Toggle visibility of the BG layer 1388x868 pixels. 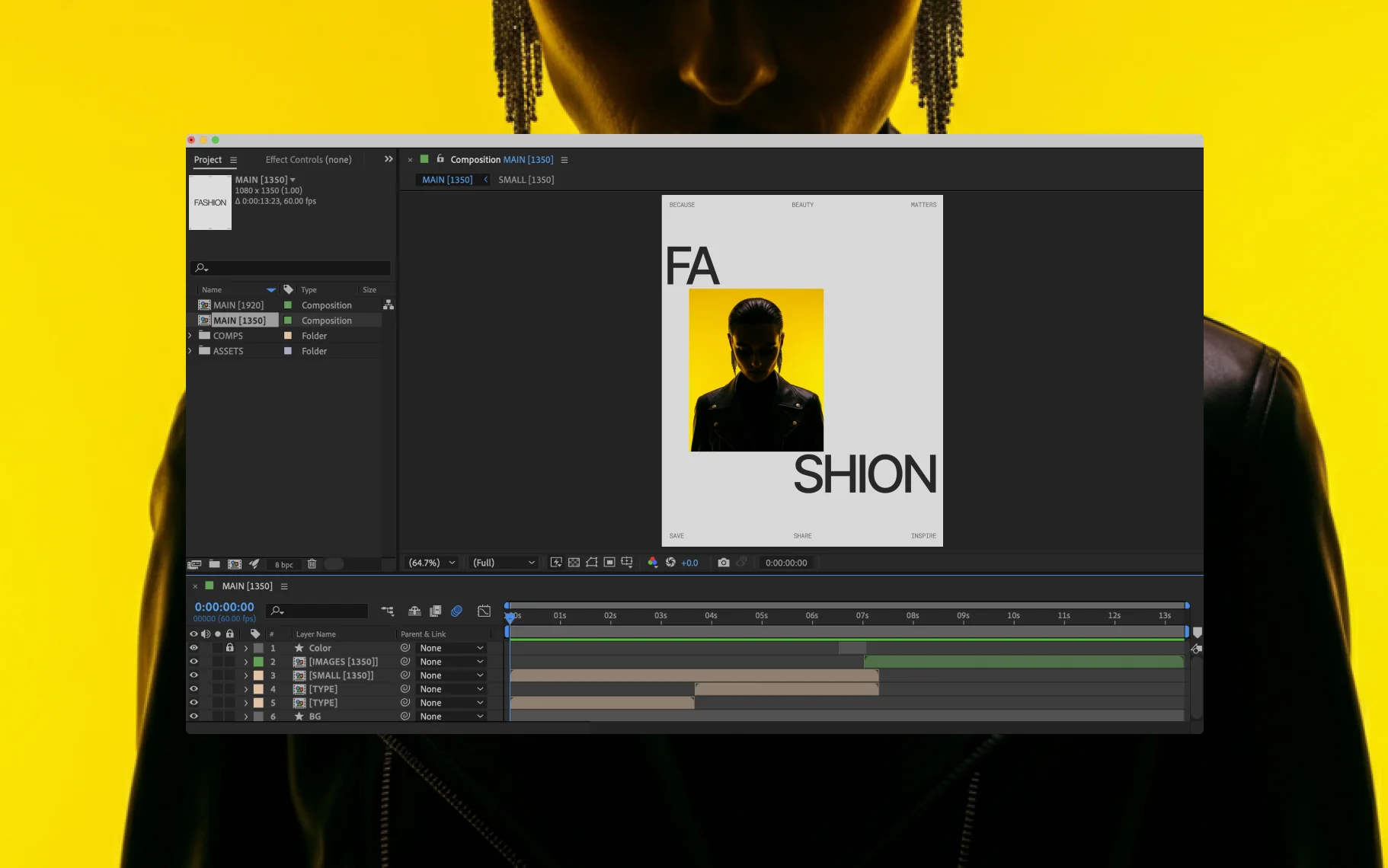coord(193,716)
